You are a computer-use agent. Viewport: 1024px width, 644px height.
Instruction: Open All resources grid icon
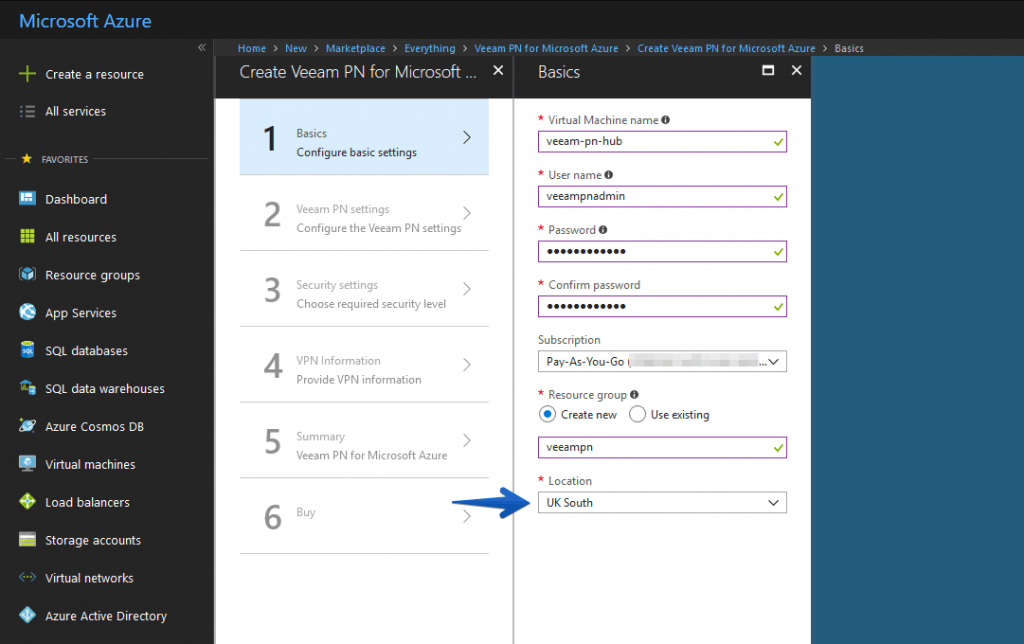[27, 237]
